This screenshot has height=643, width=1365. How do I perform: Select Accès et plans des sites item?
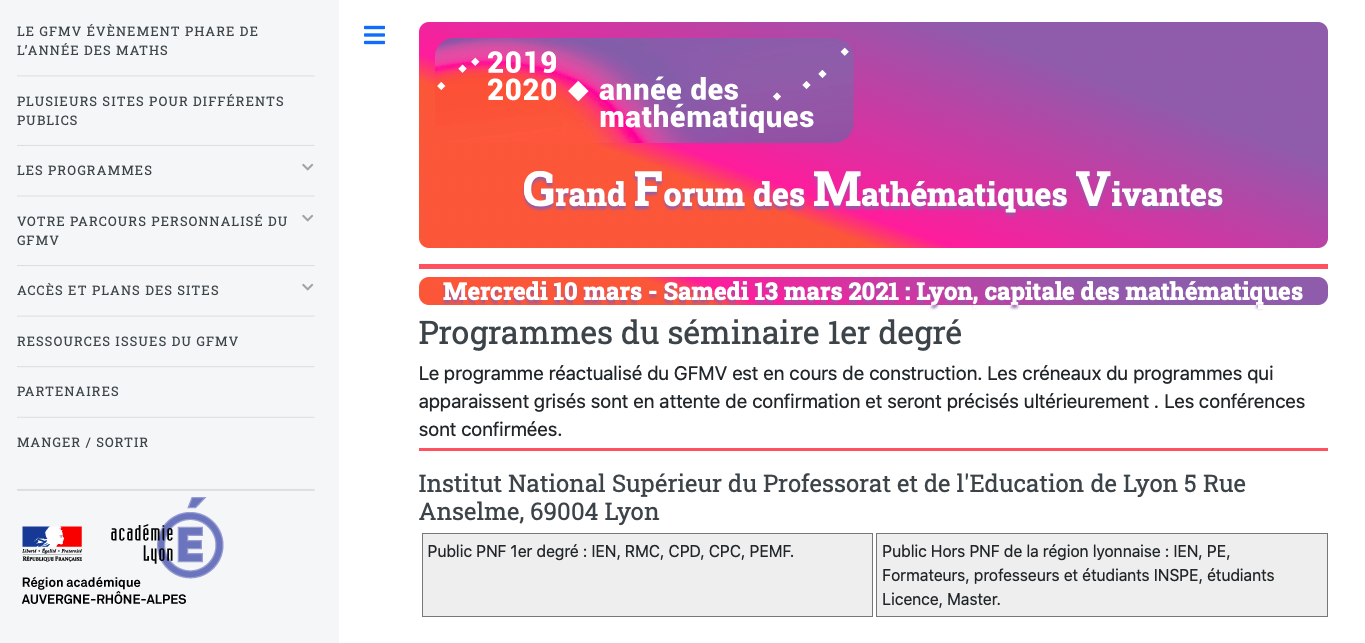pos(118,291)
